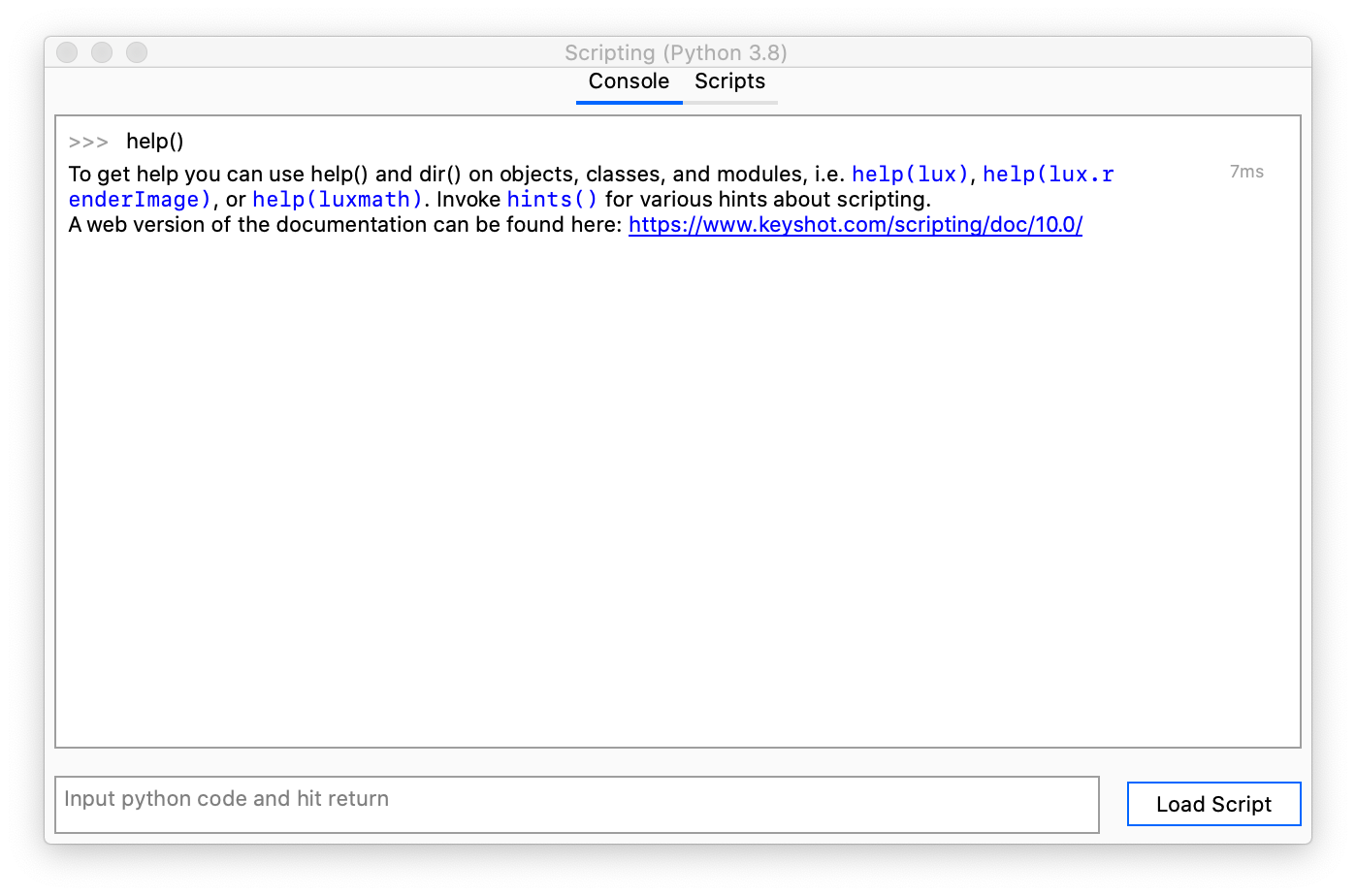Open the KeyShot scripting documentation URL

tap(856, 224)
